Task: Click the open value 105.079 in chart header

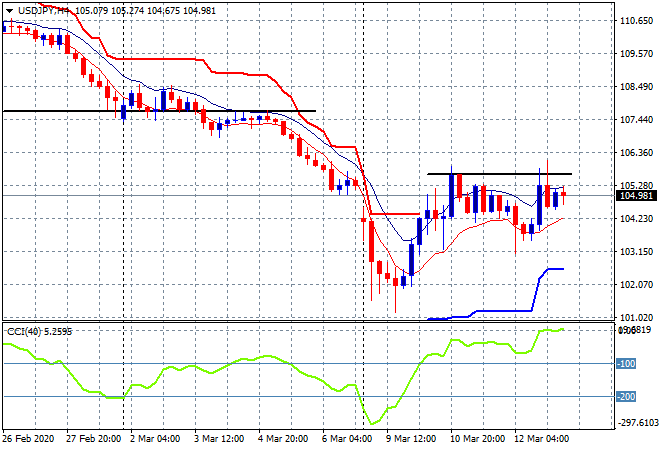Action: [x=91, y=11]
